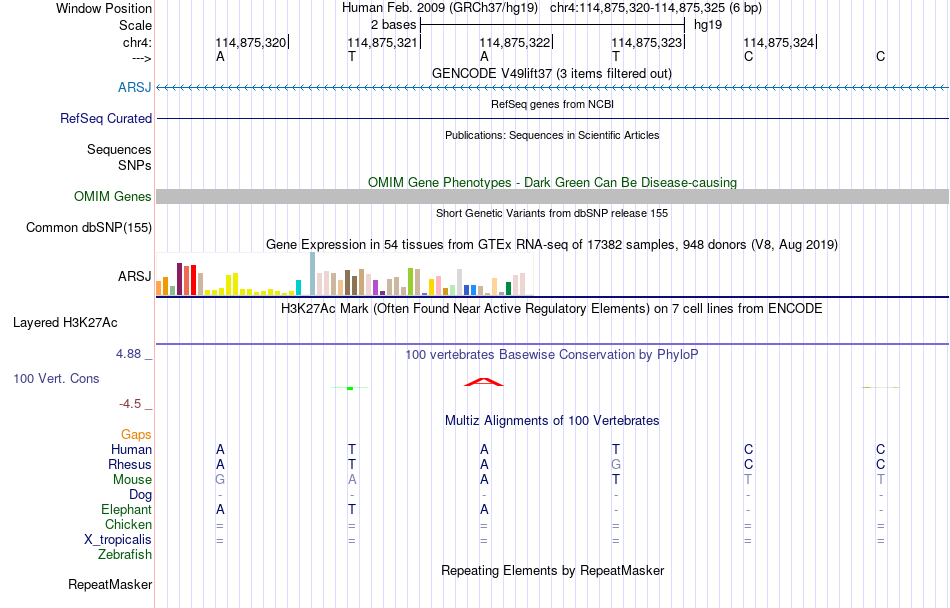Click the red conservation peak in PhyloP track
950x608 pixels.
[x=483, y=382]
